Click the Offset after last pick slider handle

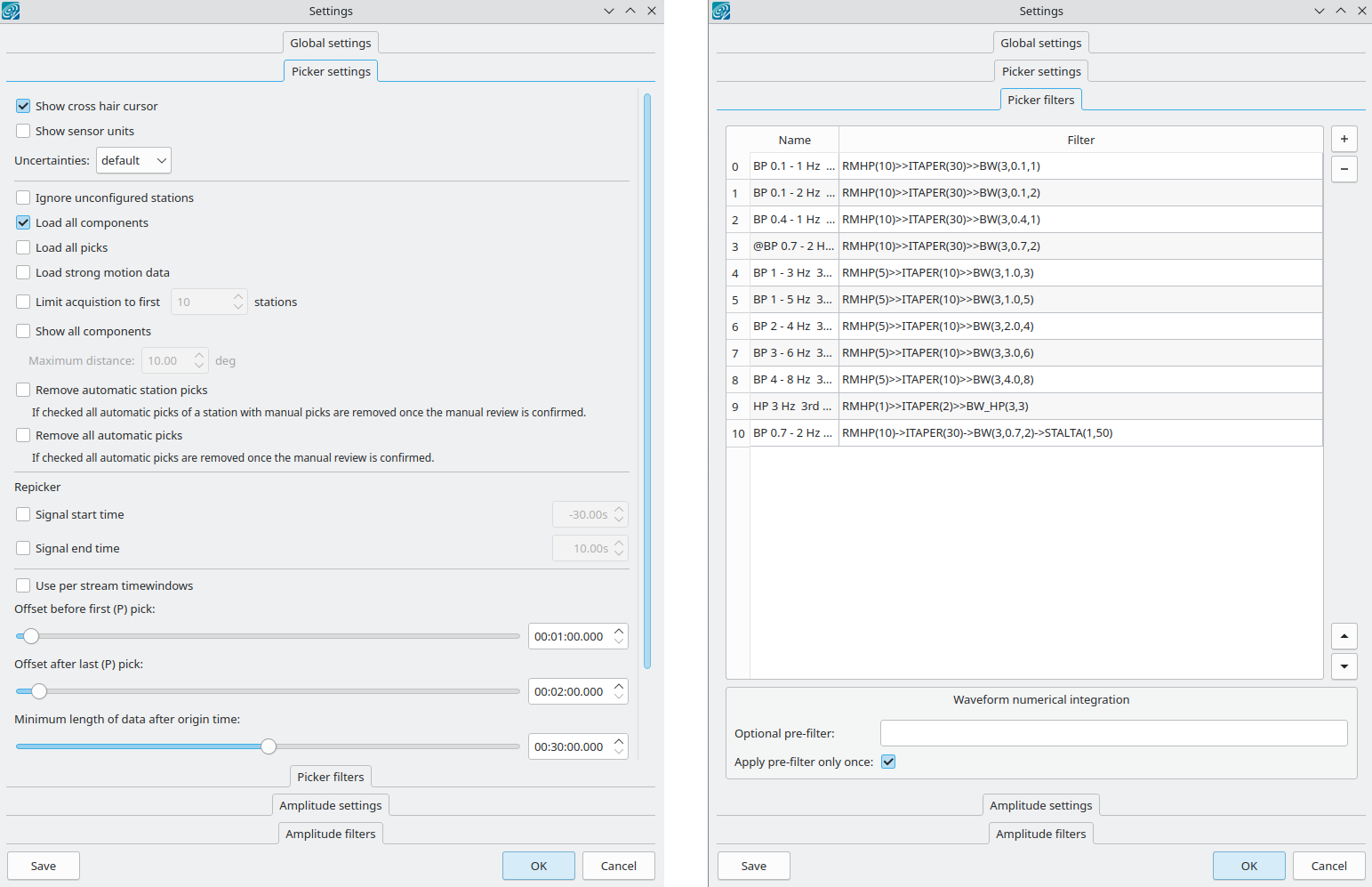pos(39,691)
